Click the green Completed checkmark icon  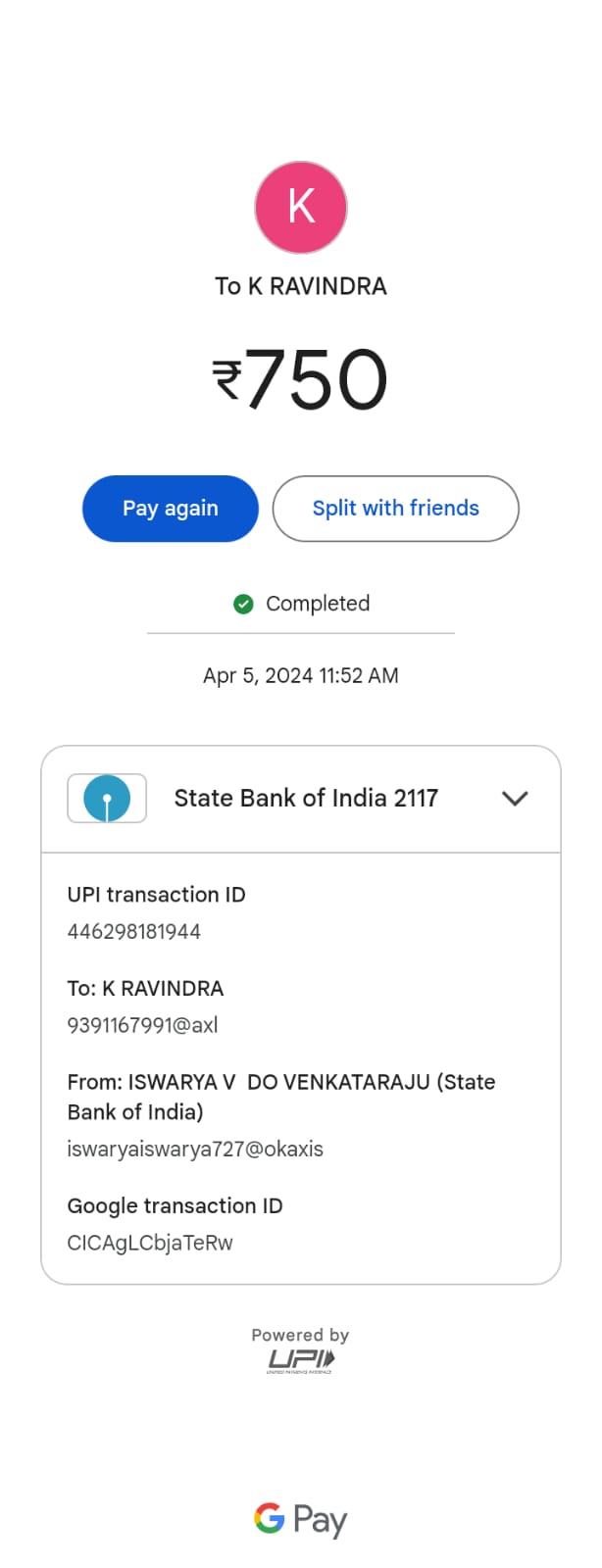tap(243, 604)
